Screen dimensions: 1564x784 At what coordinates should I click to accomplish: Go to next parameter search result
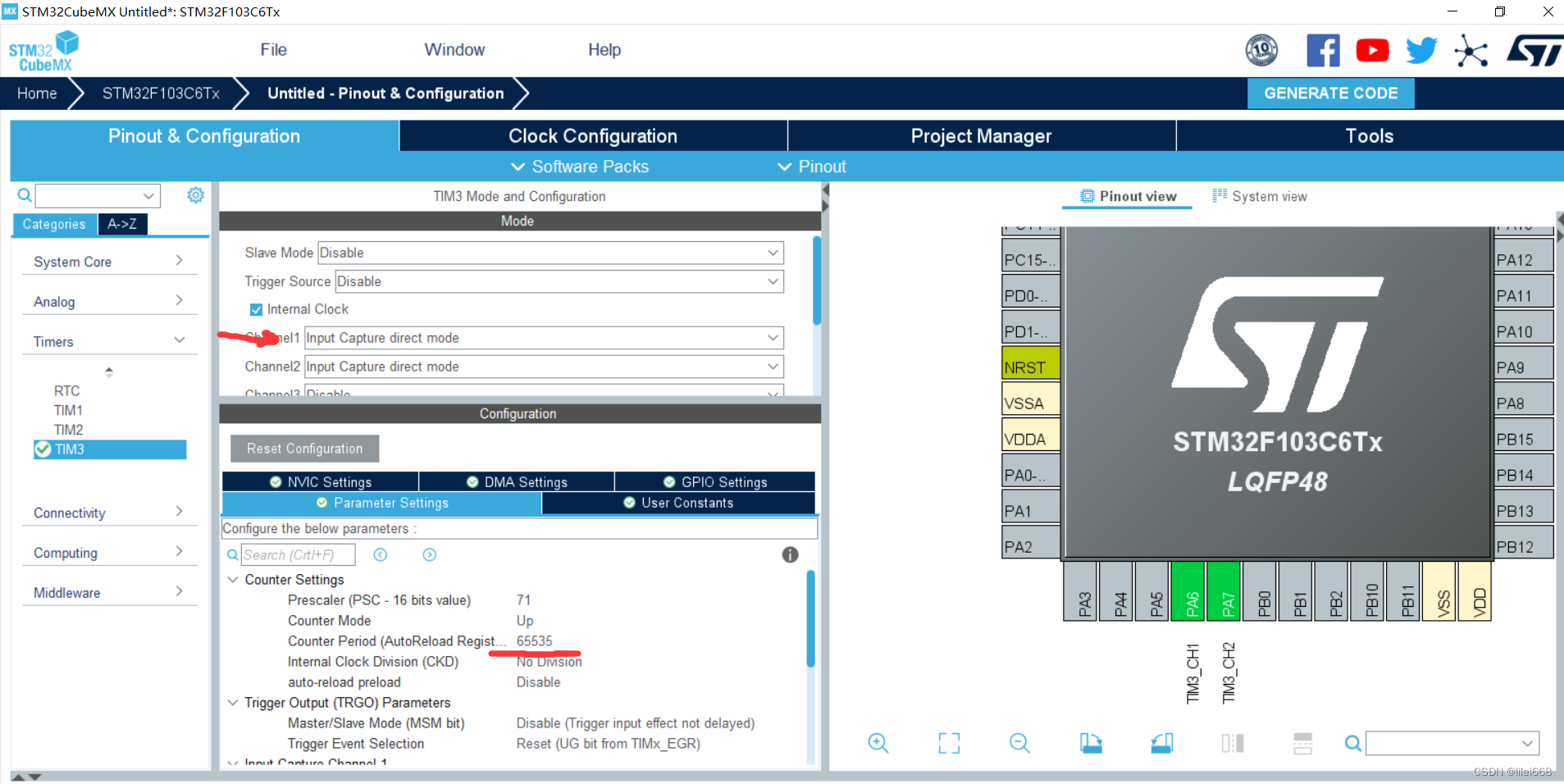tap(430, 555)
